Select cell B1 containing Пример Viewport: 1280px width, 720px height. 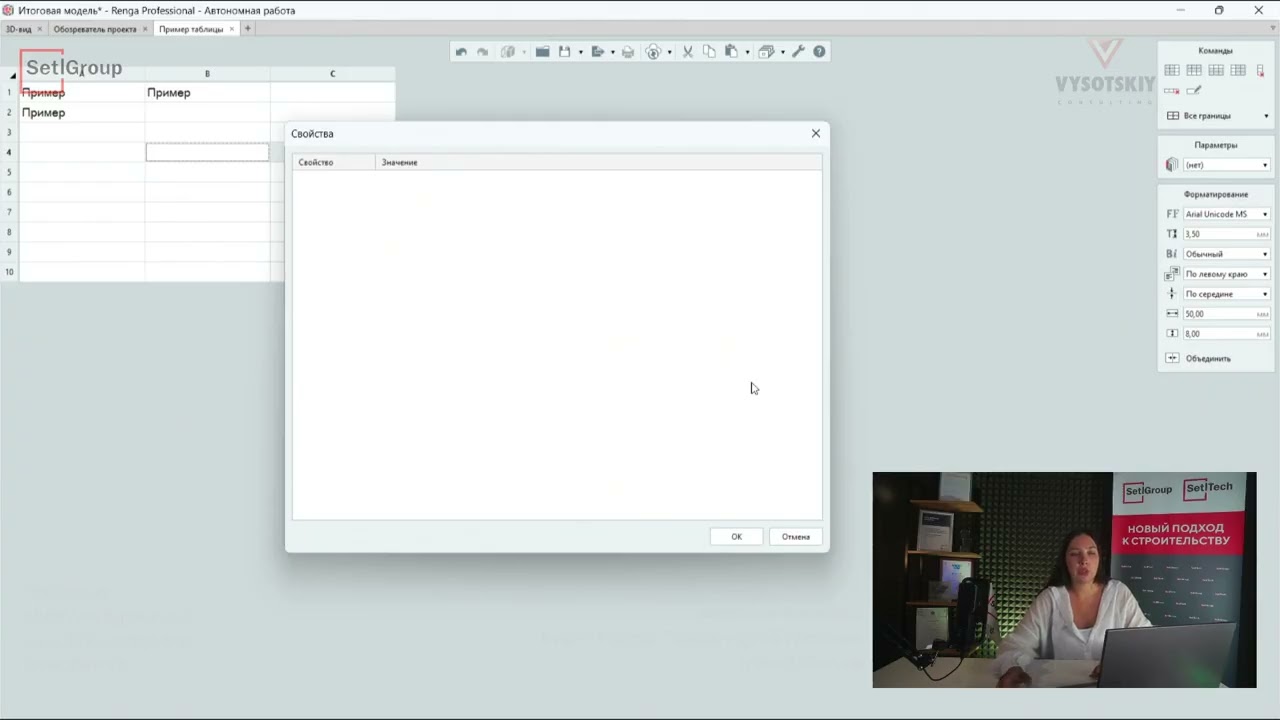point(207,92)
